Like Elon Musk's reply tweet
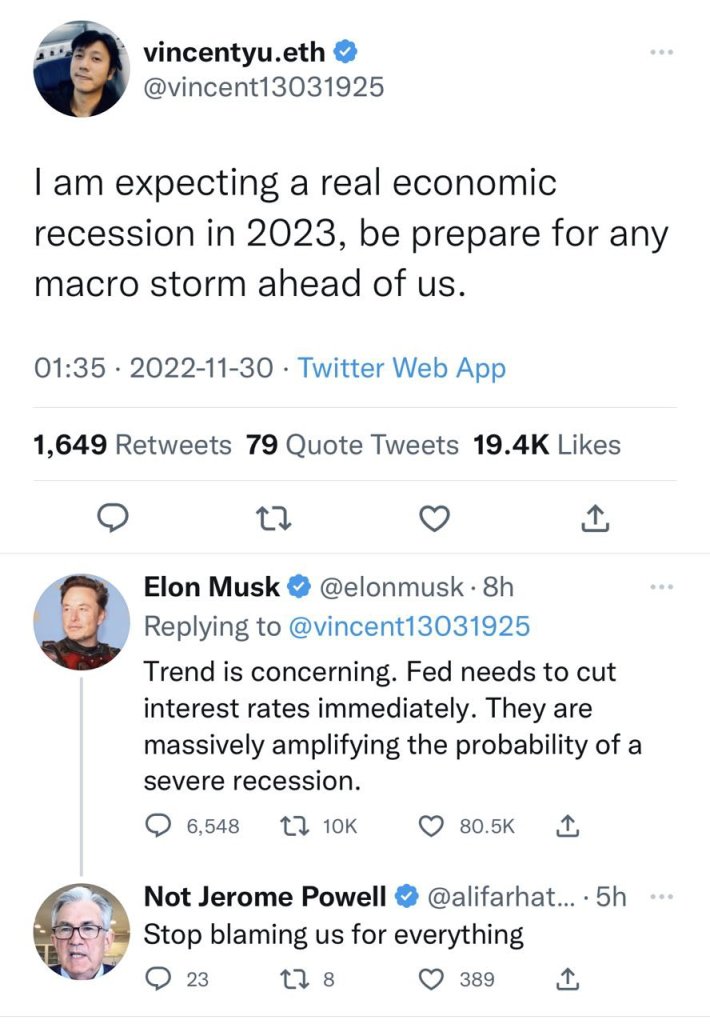 432,826
